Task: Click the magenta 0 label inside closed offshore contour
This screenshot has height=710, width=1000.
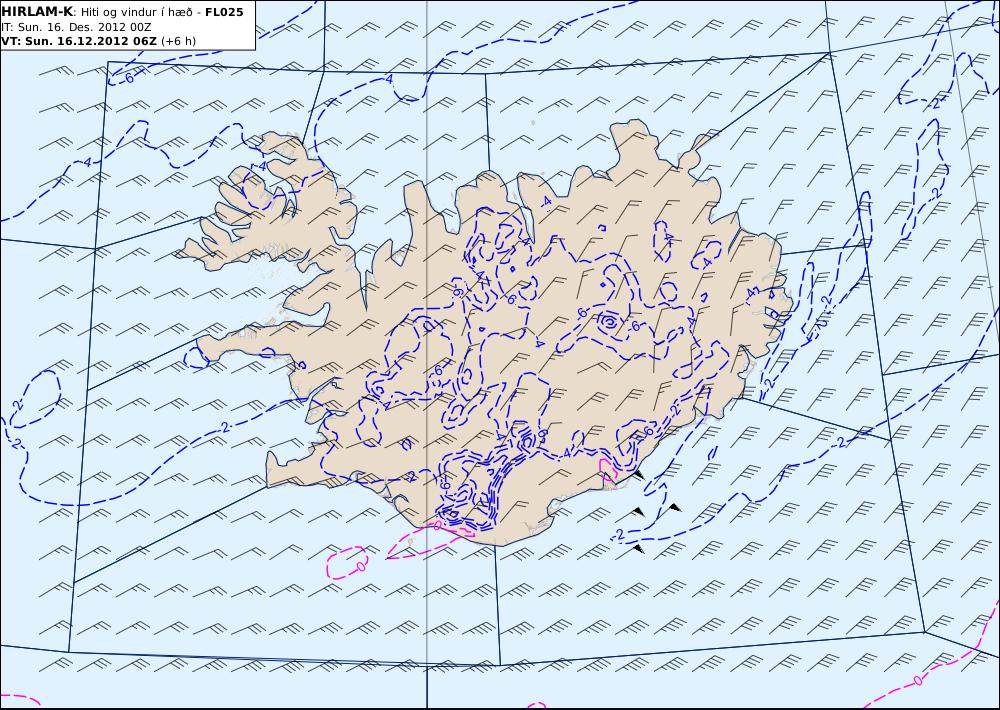Action: pyautogui.click(x=360, y=565)
